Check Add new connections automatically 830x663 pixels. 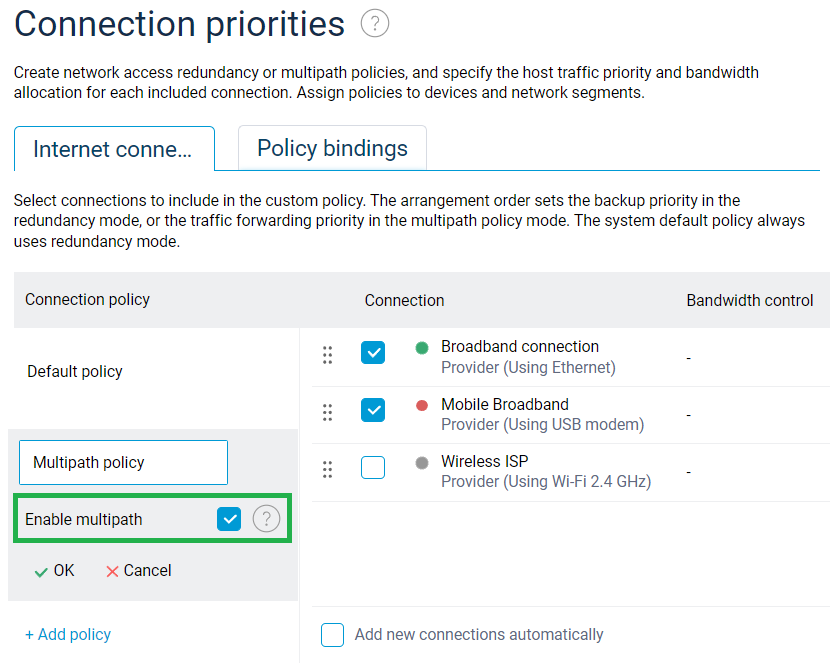(x=333, y=635)
